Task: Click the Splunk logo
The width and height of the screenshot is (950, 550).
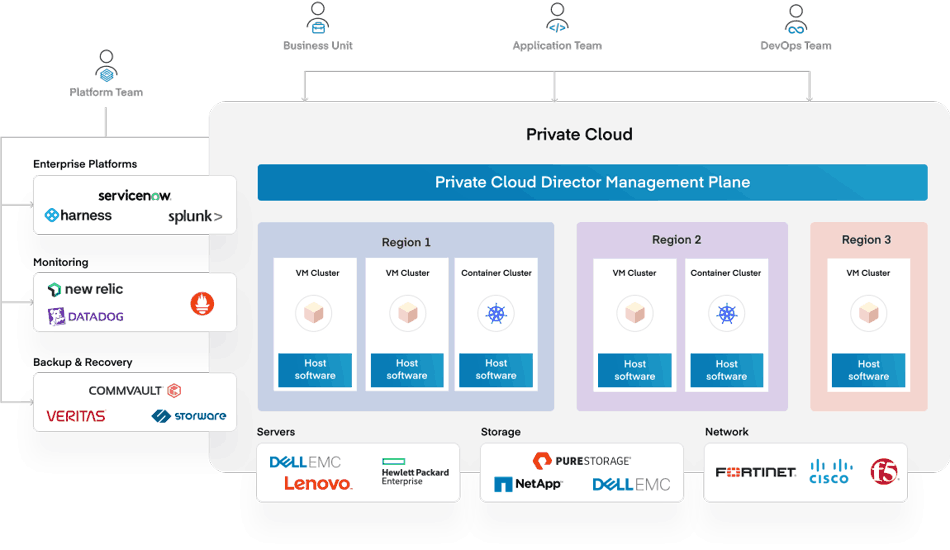Action: click(x=195, y=216)
